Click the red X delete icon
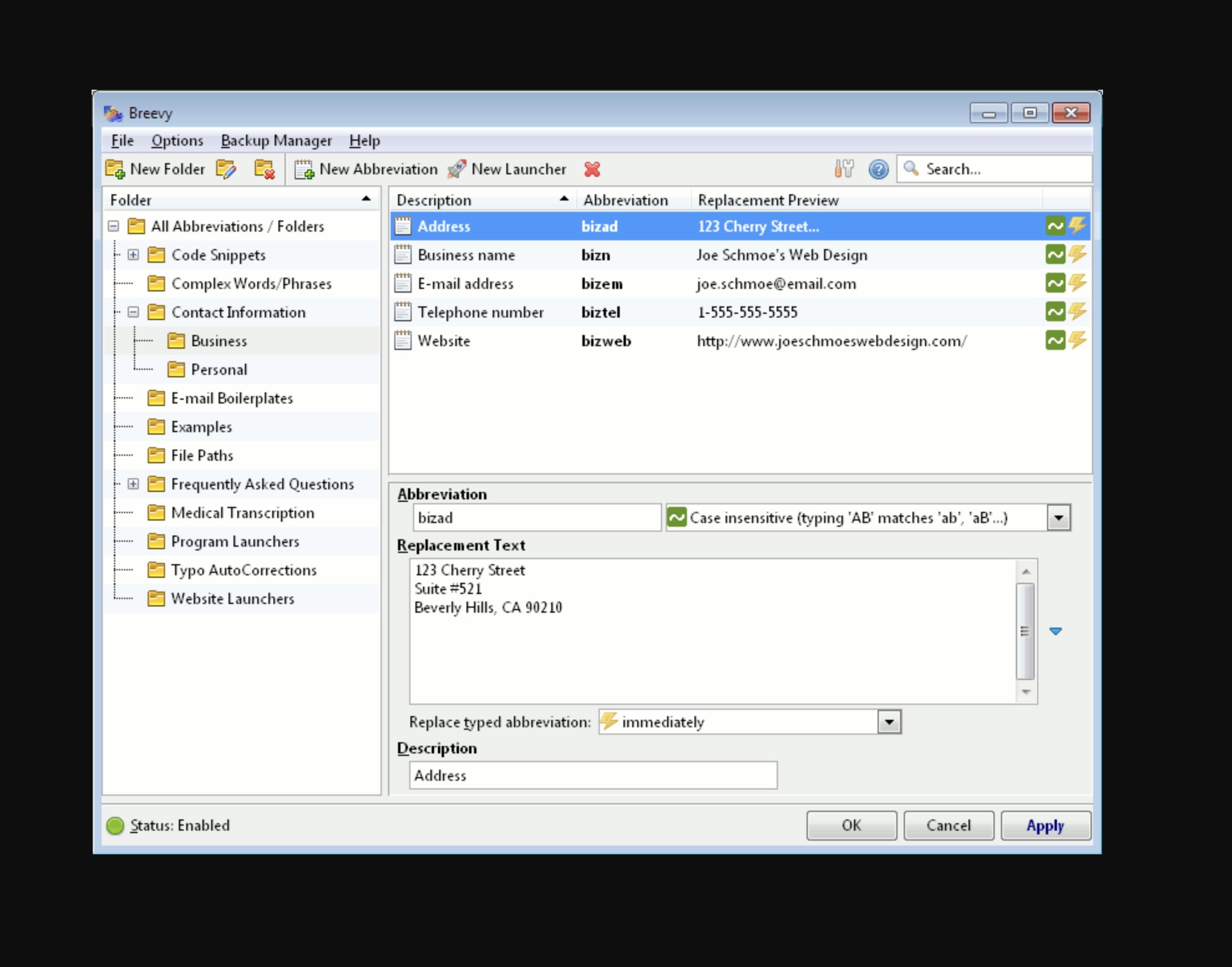Screen dimensions: 1232x967 [592, 169]
